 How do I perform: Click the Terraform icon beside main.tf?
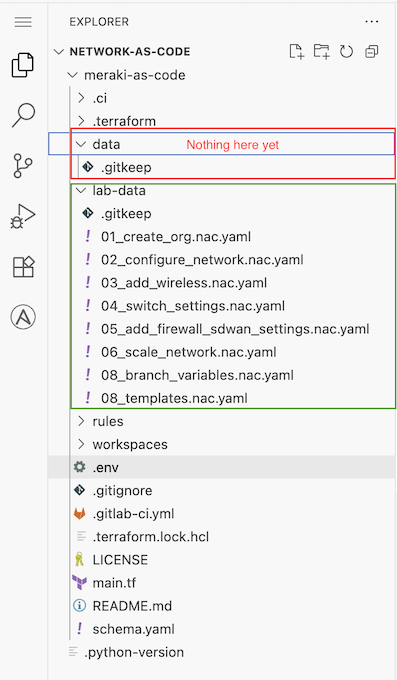click(79, 582)
